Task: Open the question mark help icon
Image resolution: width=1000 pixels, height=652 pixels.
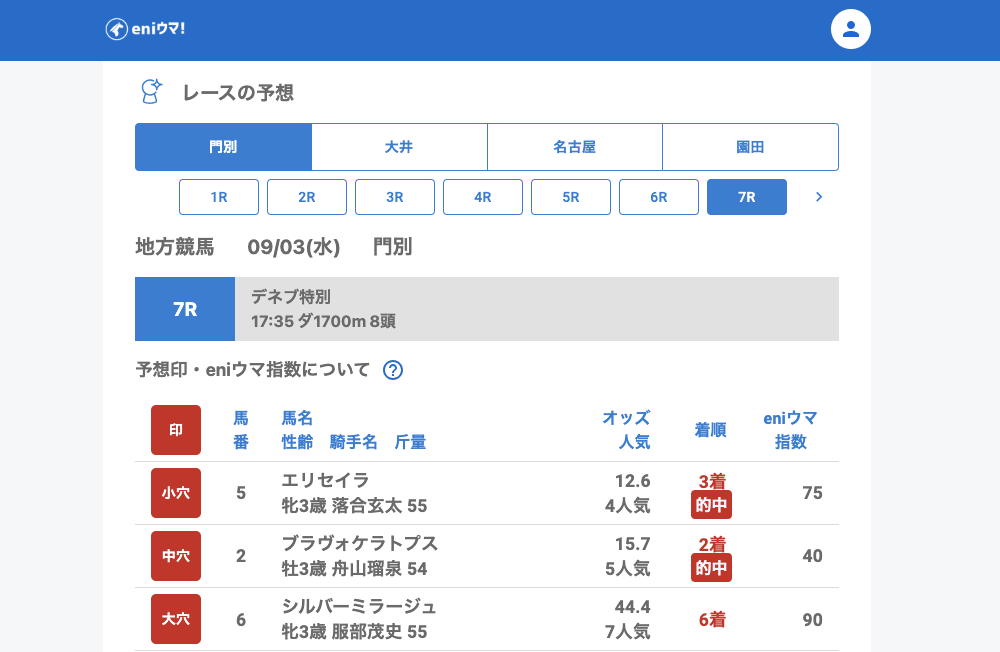Action: click(393, 370)
